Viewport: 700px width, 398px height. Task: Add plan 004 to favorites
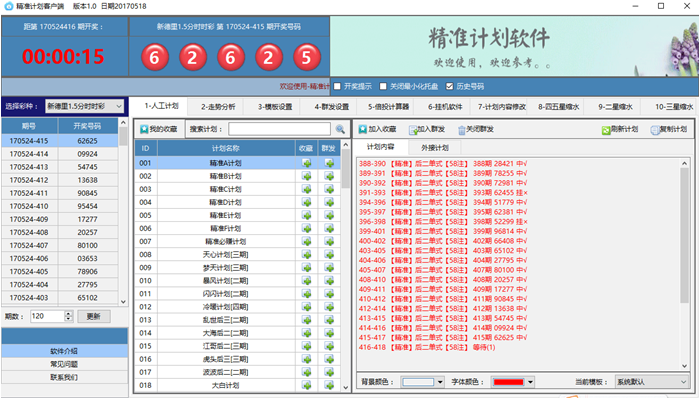click(306, 202)
